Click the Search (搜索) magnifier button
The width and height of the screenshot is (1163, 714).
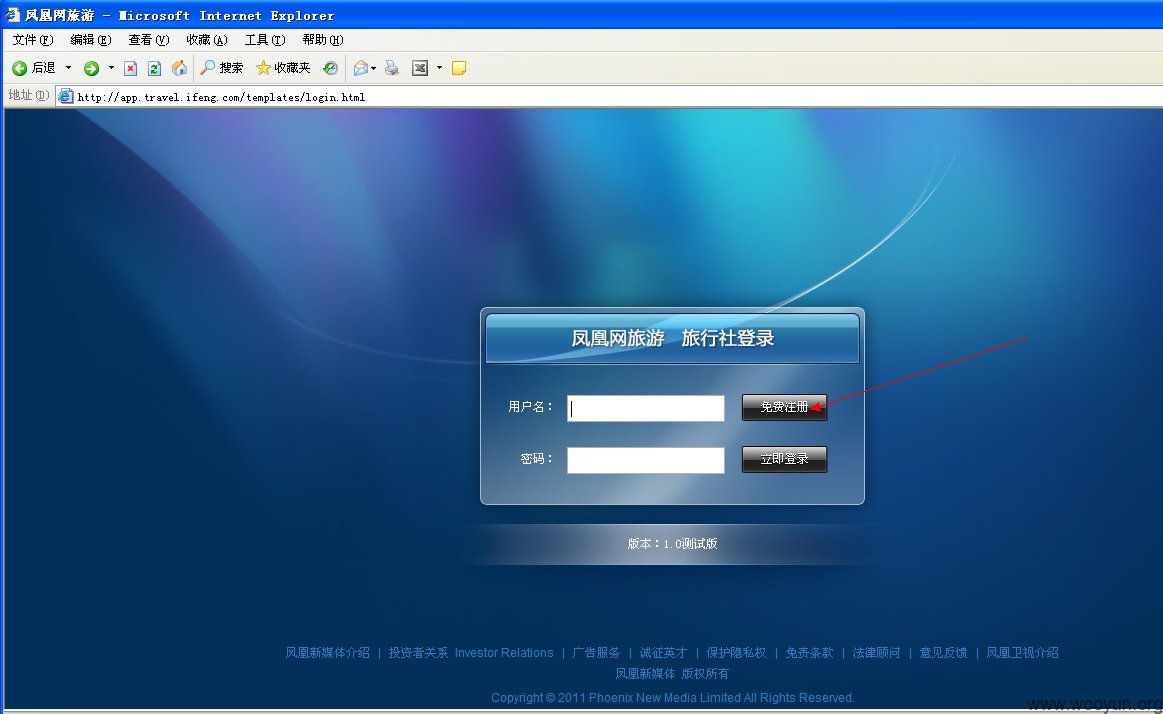[222, 68]
